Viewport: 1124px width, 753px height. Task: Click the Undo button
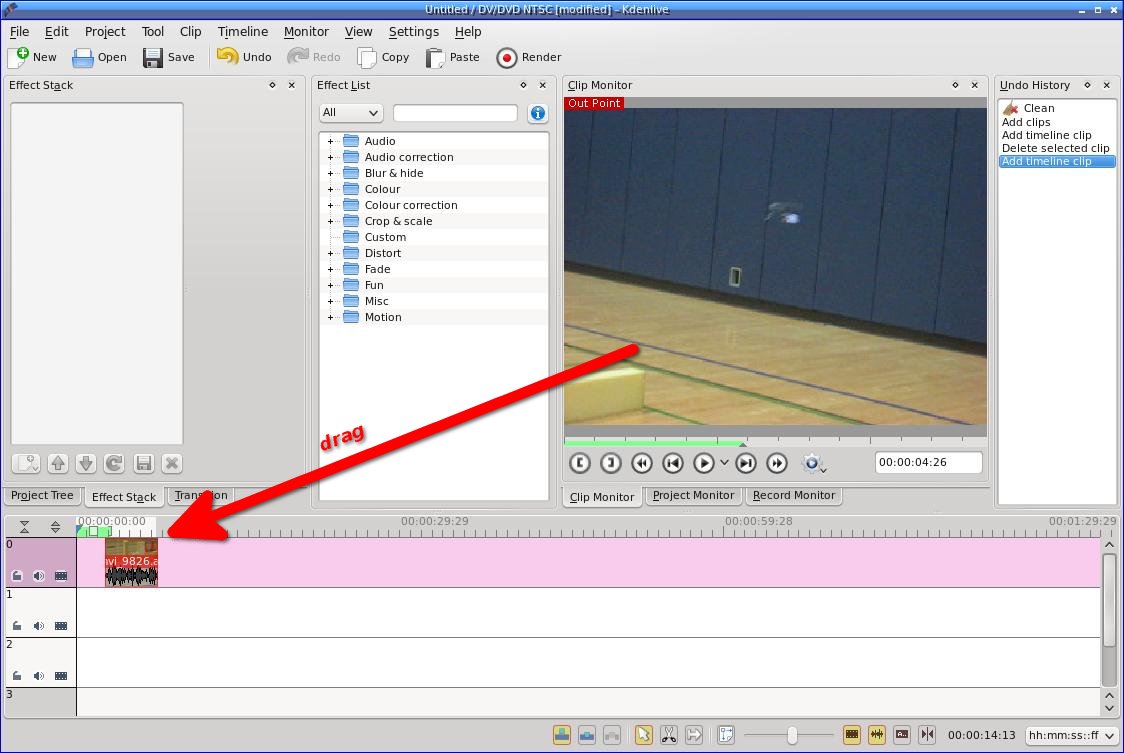coord(244,57)
